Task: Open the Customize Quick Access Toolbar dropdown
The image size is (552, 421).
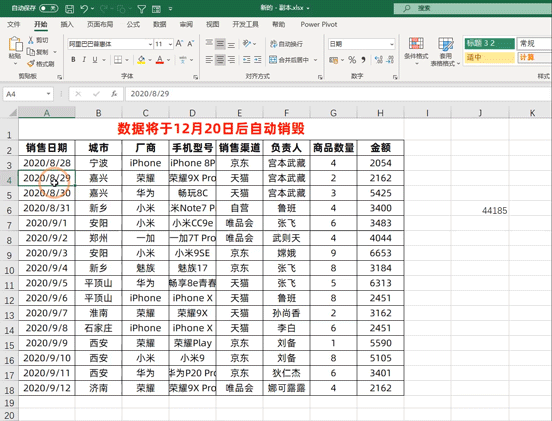Action: click(170, 9)
